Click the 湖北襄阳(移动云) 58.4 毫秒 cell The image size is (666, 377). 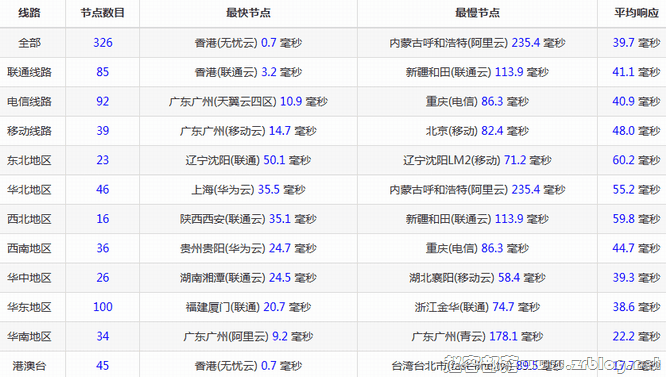point(477,278)
